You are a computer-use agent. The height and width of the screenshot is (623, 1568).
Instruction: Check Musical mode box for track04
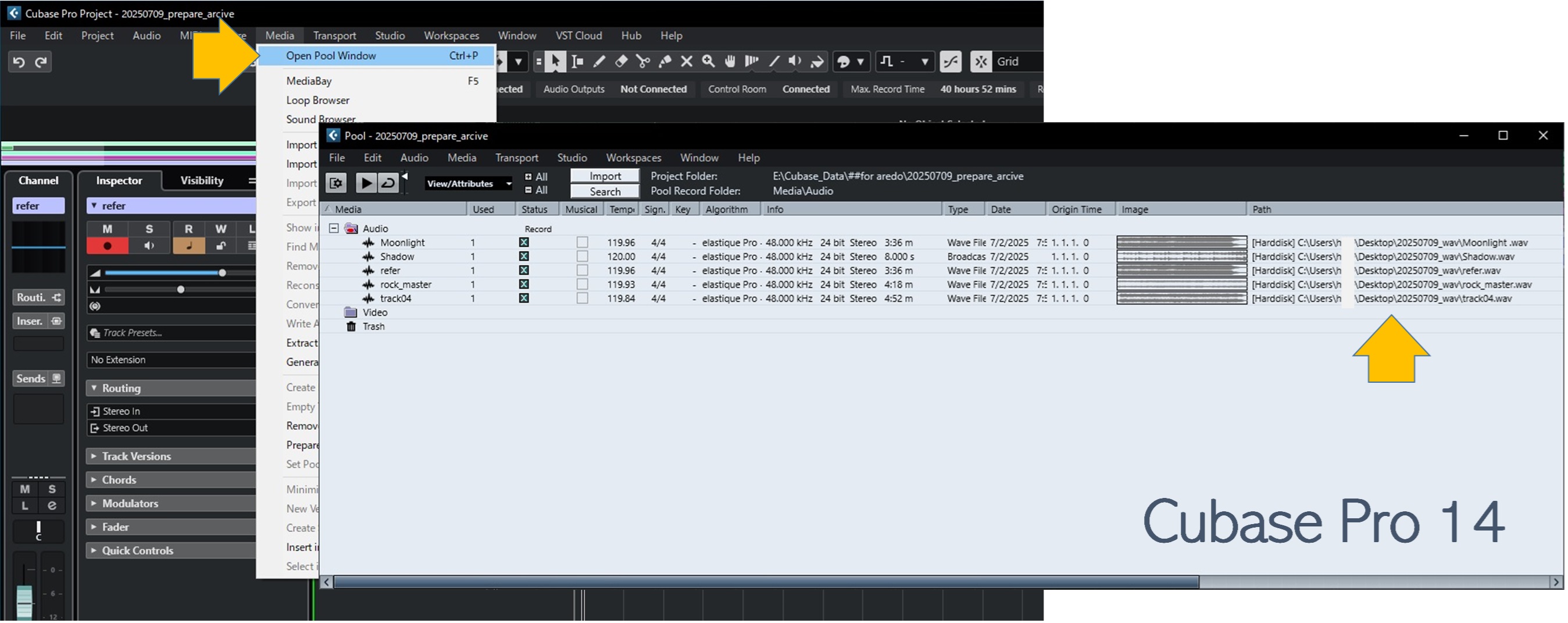(x=583, y=298)
